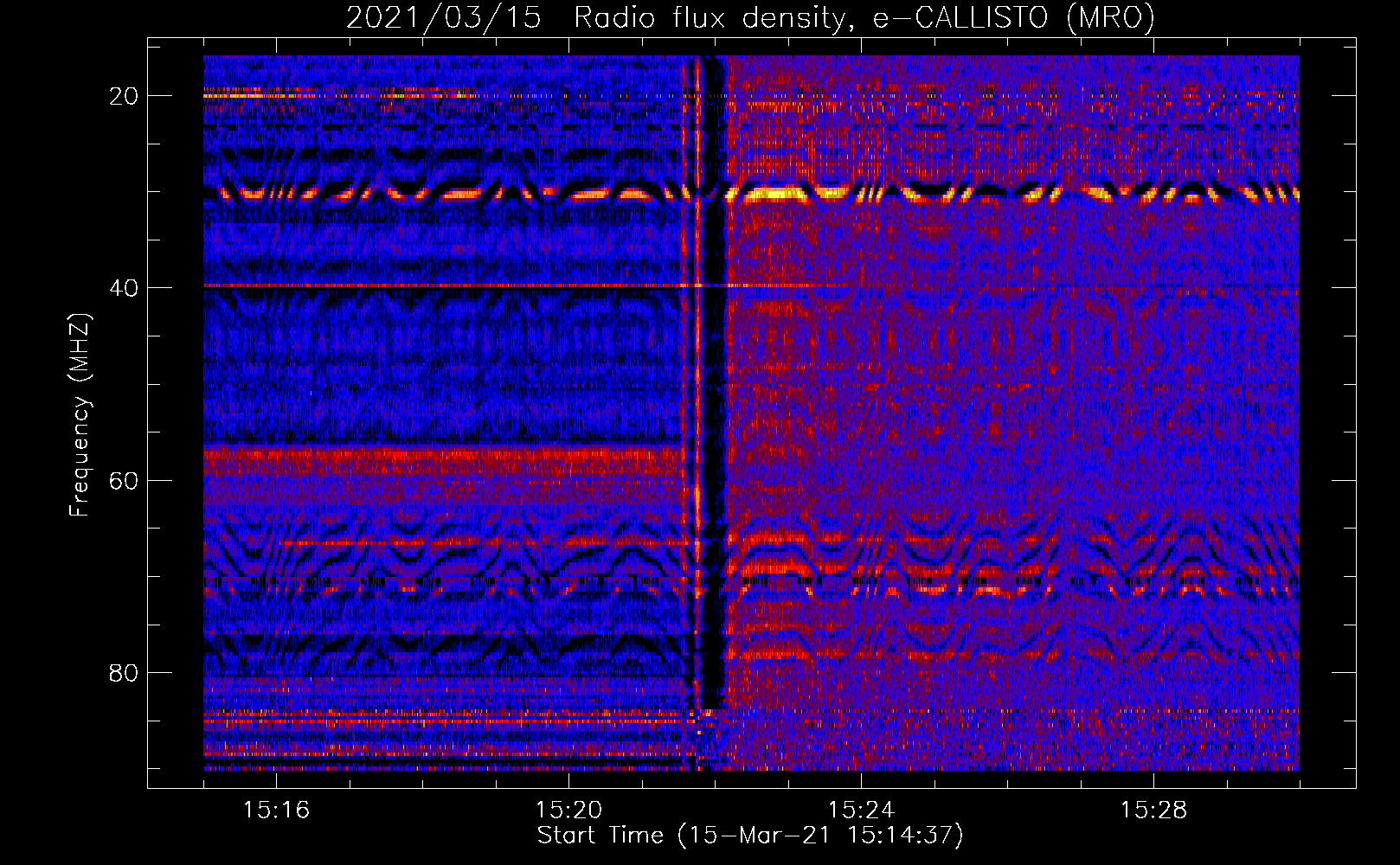Viewport: 1400px width, 865px height.
Task: Click the "Frequency (MHZ)" axis label
Action: tap(80, 415)
